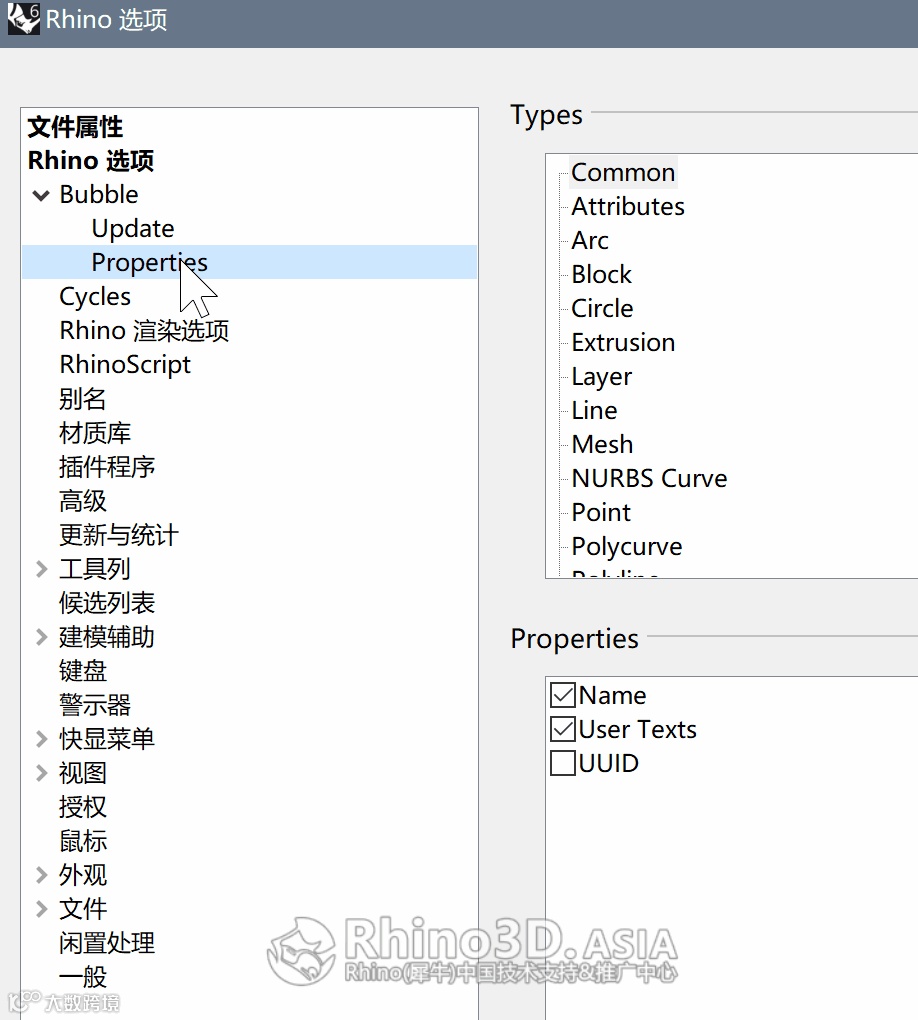Expand the 视图 tree node

coord(41,773)
